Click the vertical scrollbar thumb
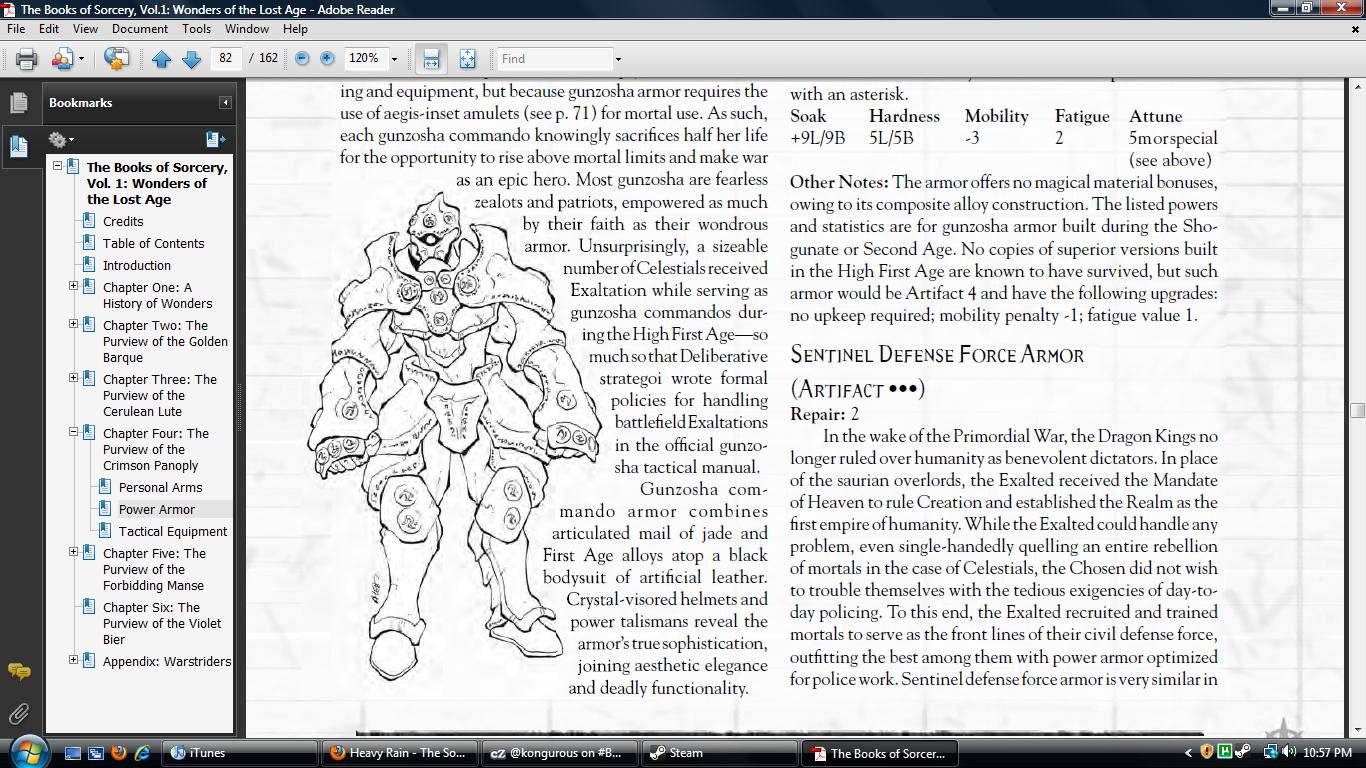Viewport: 1366px width, 768px height. click(1357, 410)
